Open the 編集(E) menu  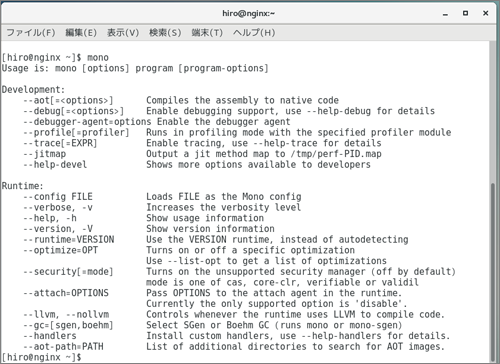81,33
